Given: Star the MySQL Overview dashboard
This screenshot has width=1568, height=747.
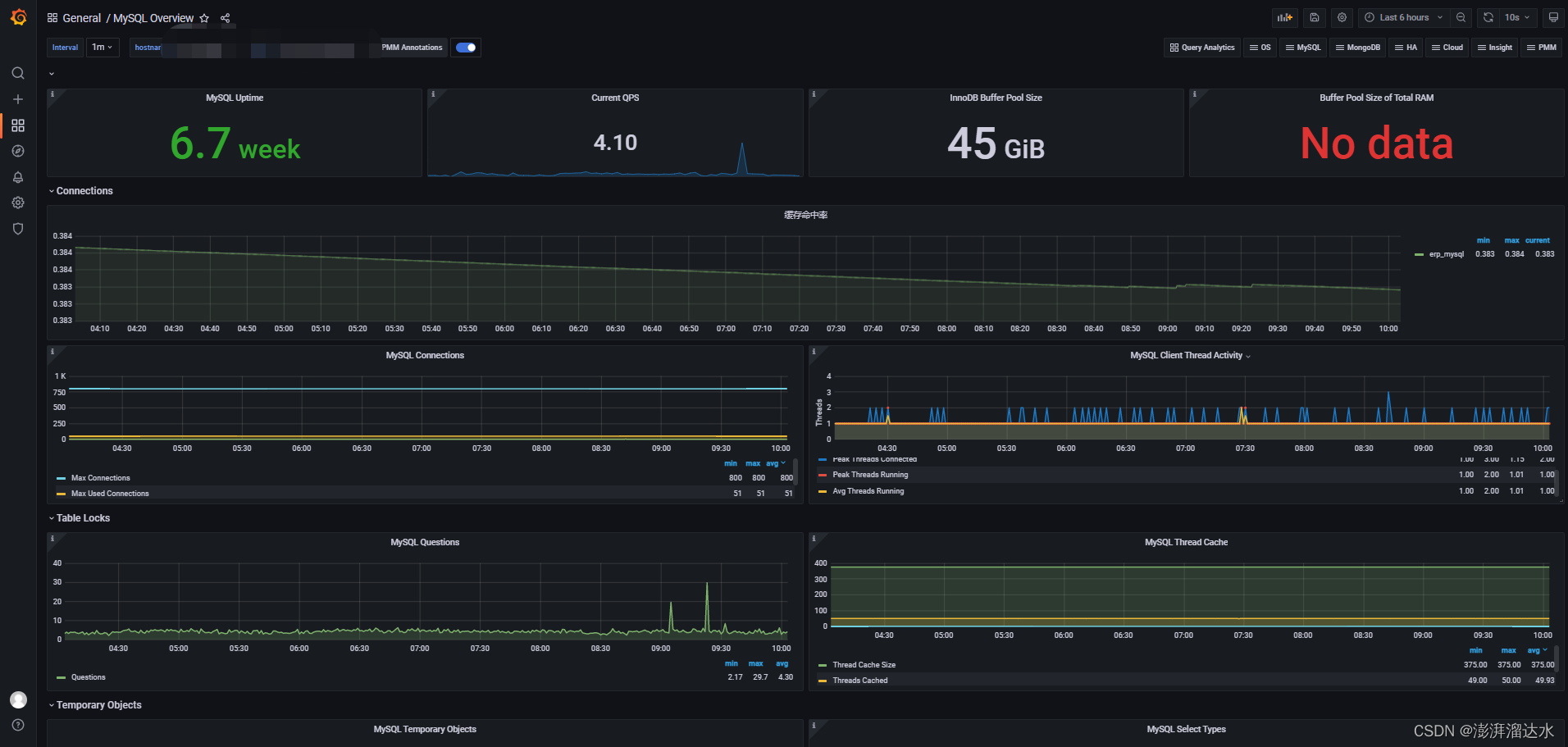Looking at the screenshot, I should tap(204, 18).
